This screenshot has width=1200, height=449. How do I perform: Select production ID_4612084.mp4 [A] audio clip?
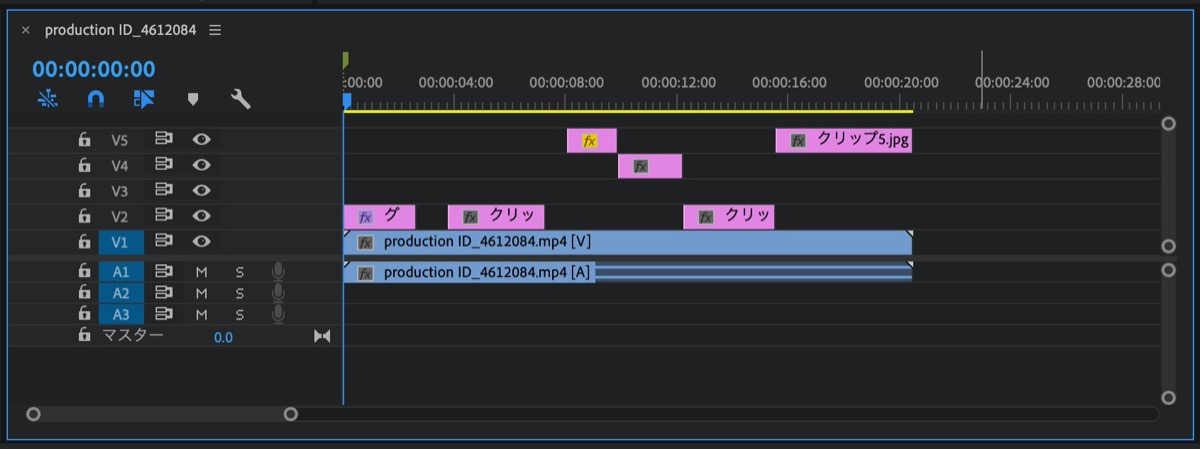pos(628,272)
